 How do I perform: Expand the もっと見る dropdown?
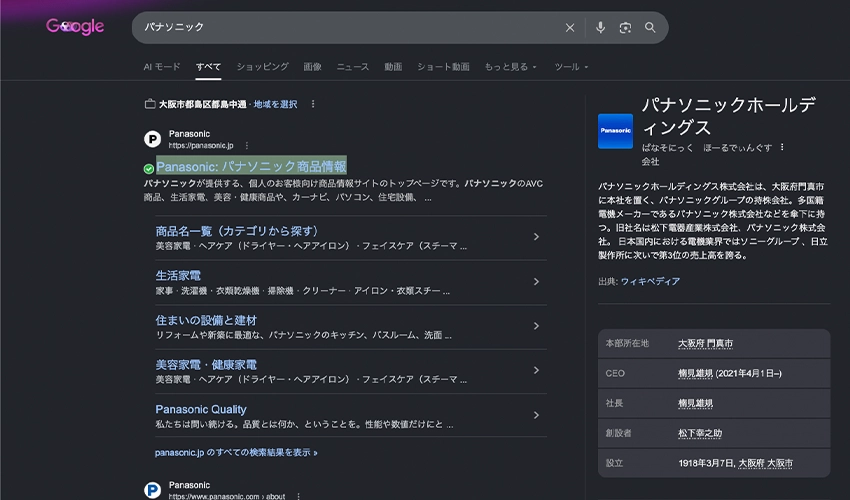tap(510, 67)
